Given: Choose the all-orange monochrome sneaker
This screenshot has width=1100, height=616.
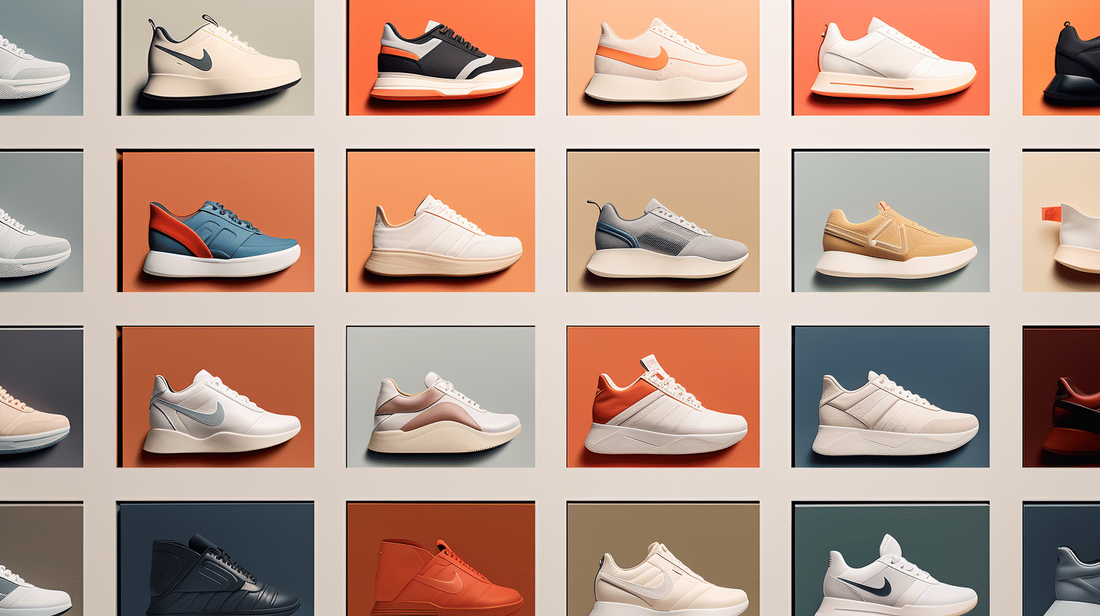Looking at the screenshot, I should click(x=445, y=580).
